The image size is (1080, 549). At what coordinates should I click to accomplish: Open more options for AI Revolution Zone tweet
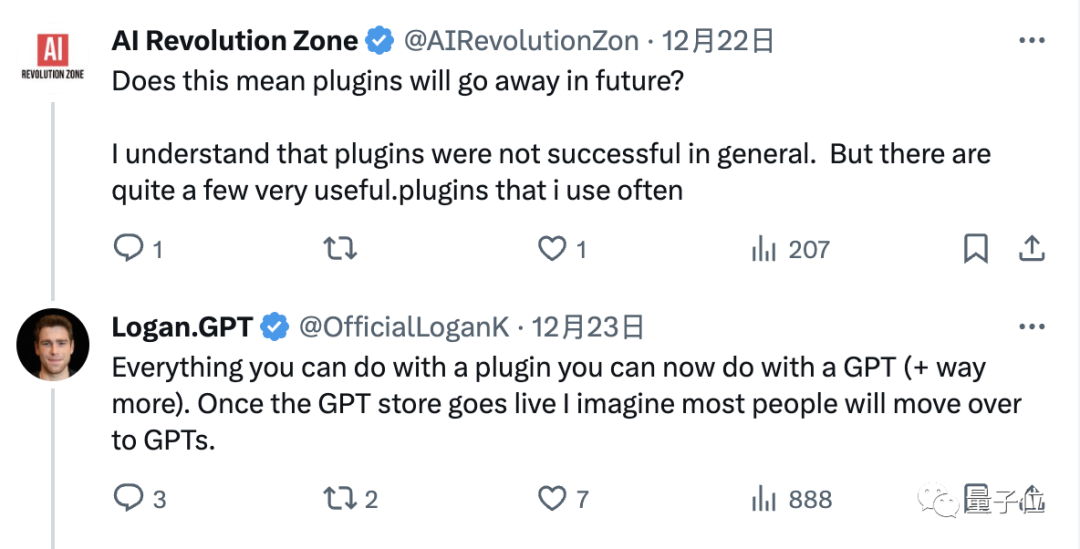point(1032,41)
